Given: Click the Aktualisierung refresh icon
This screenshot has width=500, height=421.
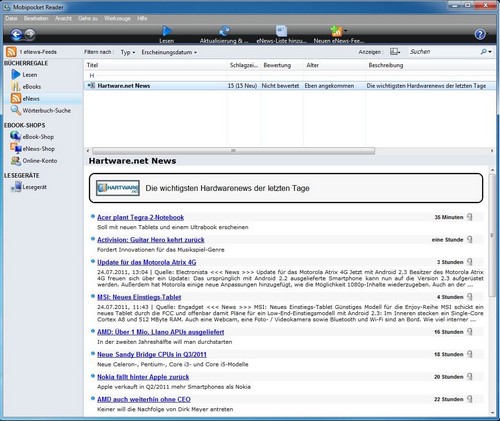Looking at the screenshot, I should (x=224, y=31).
